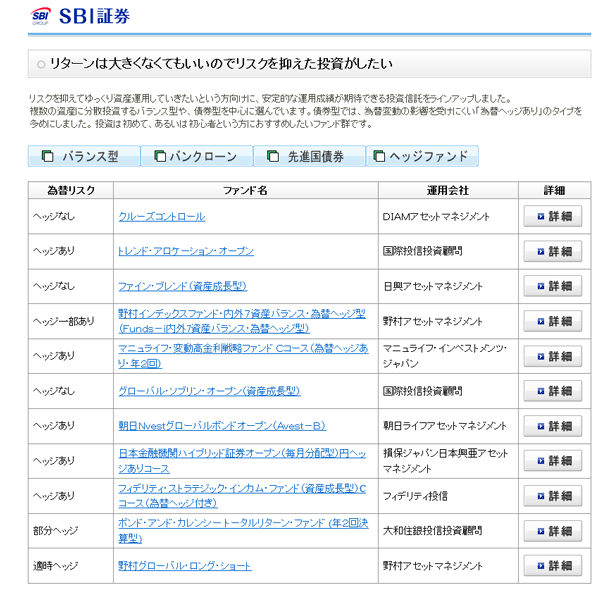Click 詳細 button for クルーズコントロール row
Screen dimensions: 610x596
pyautogui.click(x=553, y=216)
